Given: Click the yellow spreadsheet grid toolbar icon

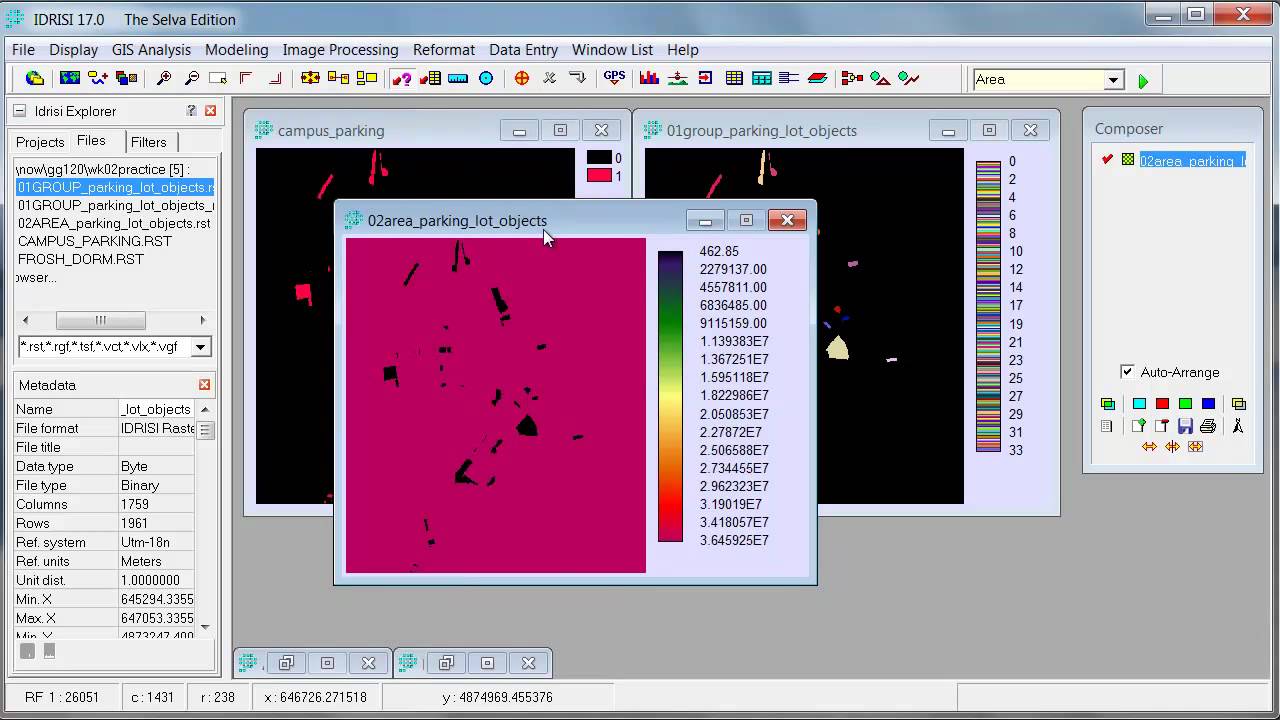Looking at the screenshot, I should 734,78.
